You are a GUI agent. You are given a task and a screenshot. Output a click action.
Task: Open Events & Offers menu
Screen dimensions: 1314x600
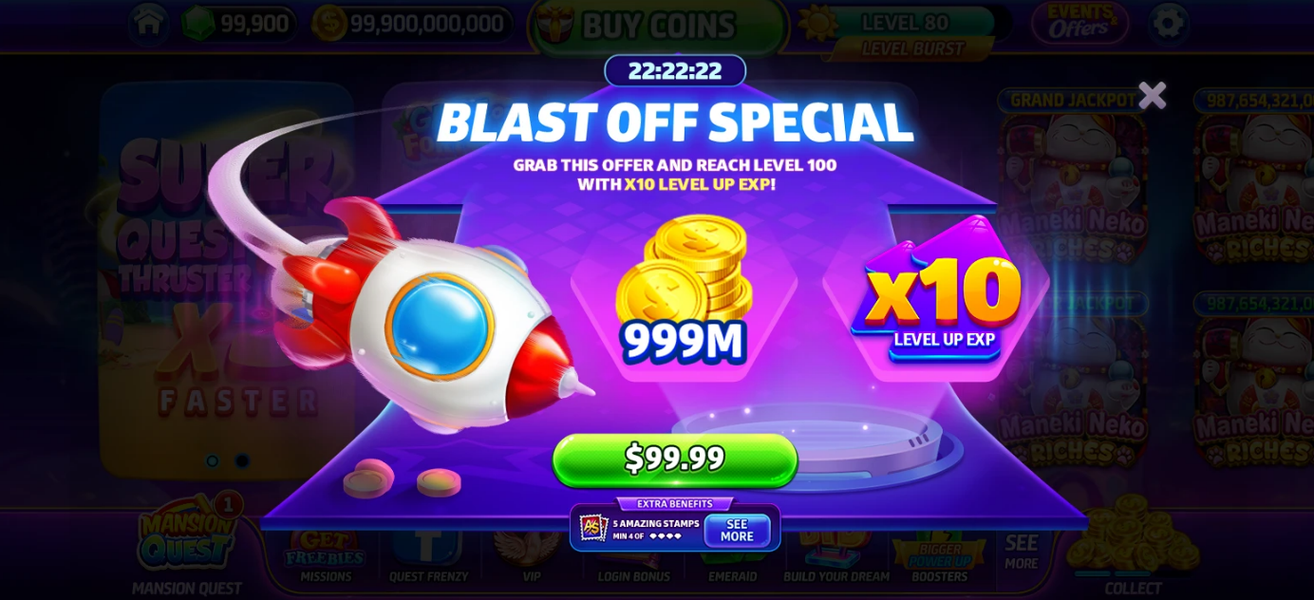(1079, 23)
